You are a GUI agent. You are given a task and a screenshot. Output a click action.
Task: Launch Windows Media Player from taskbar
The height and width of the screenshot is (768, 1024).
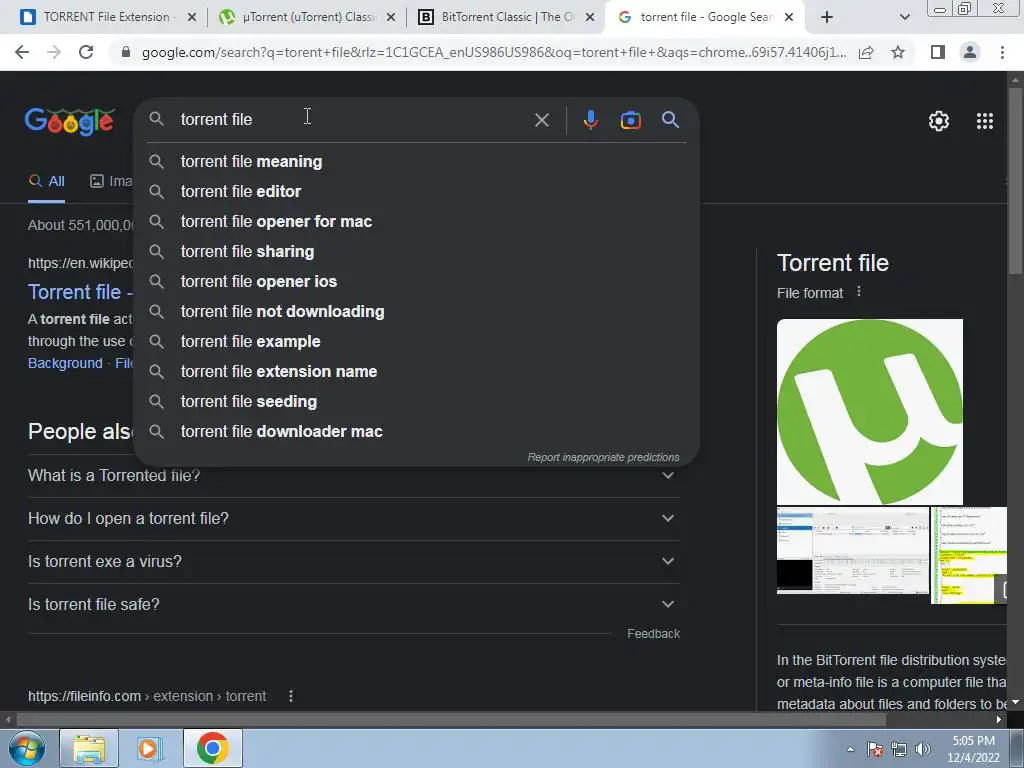click(x=150, y=748)
